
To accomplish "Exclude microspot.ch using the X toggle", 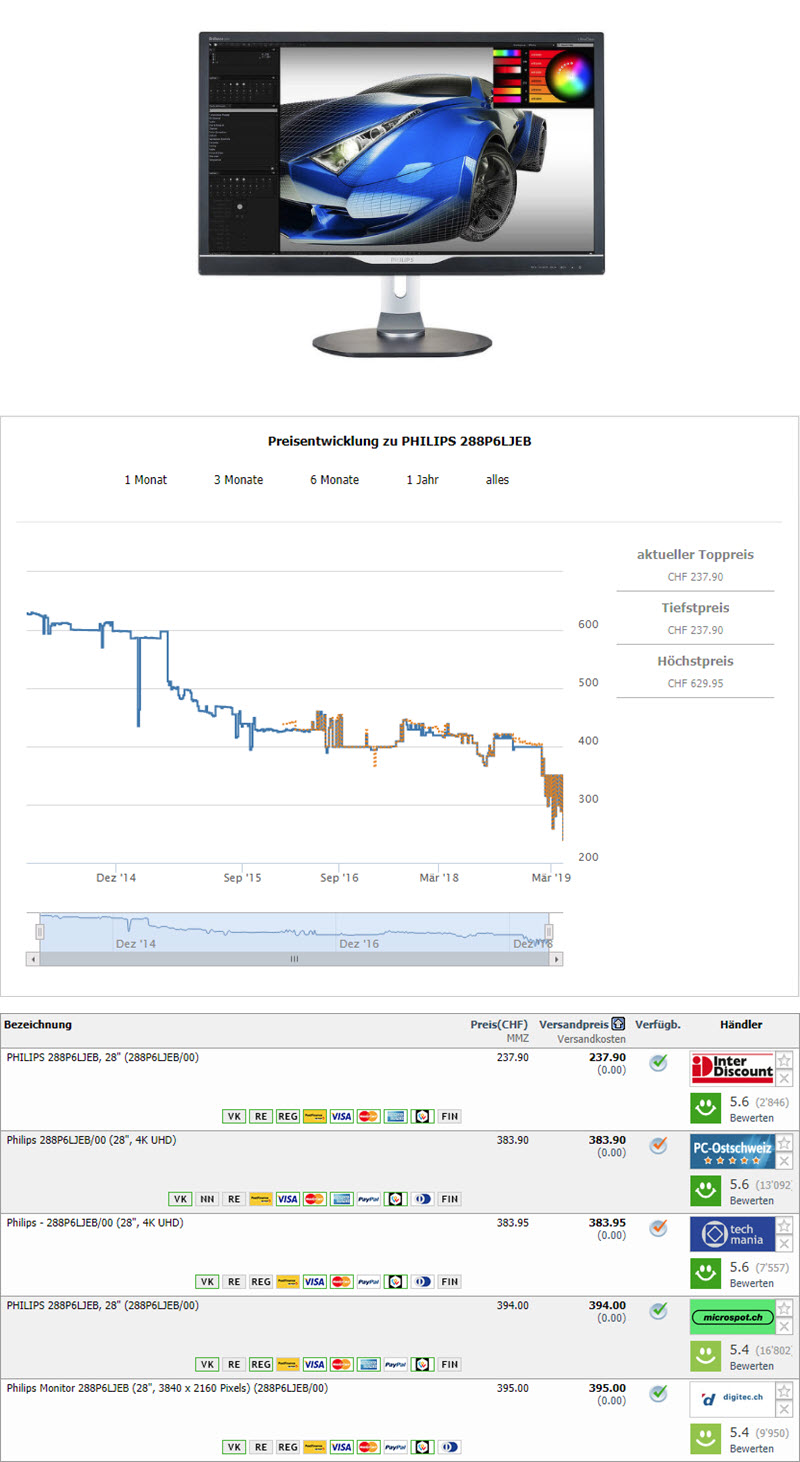I will pyautogui.click(x=785, y=1326).
